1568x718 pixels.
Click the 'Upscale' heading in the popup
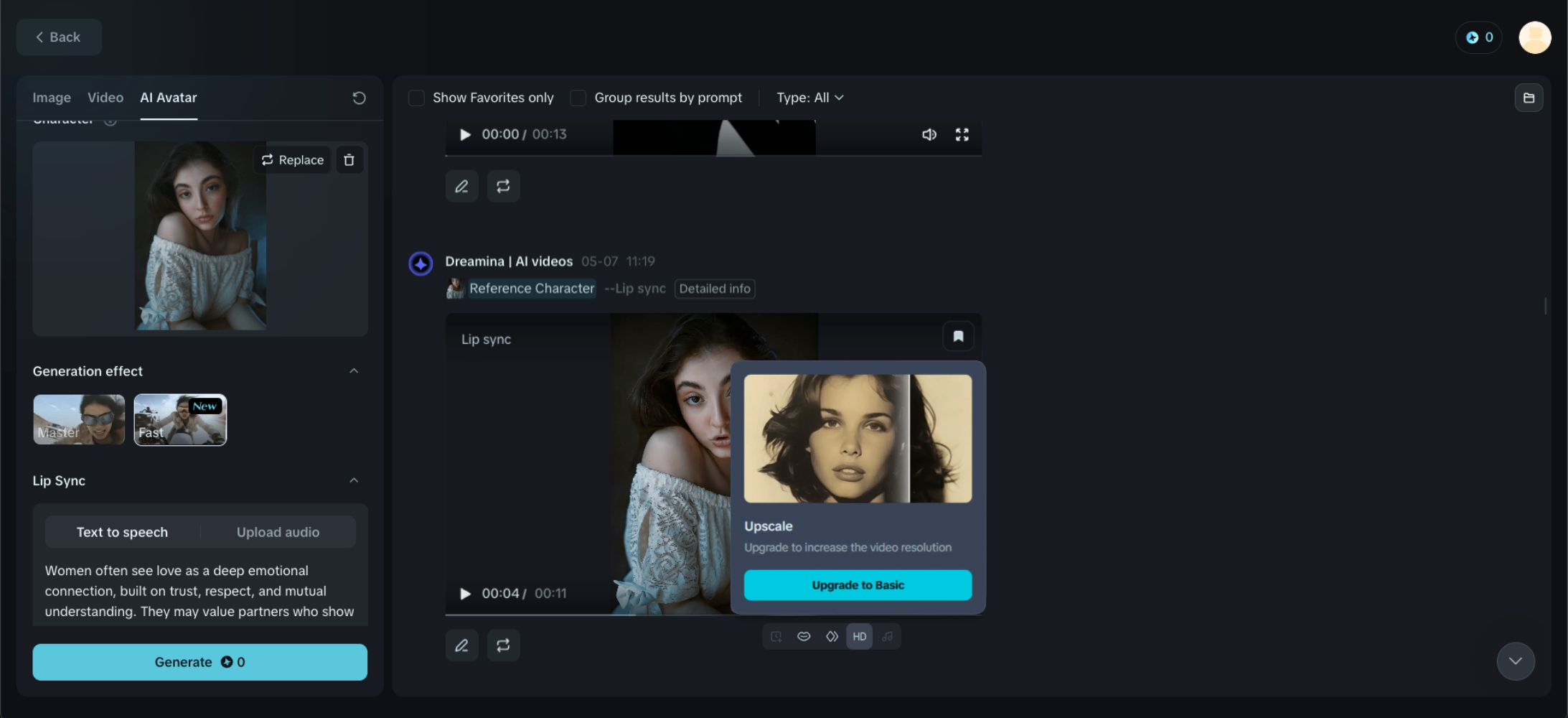click(x=769, y=526)
